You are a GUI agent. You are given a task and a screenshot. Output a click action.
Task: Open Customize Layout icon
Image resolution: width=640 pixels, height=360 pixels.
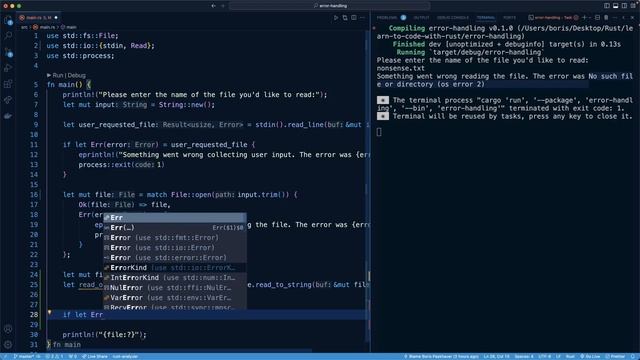(633, 6)
